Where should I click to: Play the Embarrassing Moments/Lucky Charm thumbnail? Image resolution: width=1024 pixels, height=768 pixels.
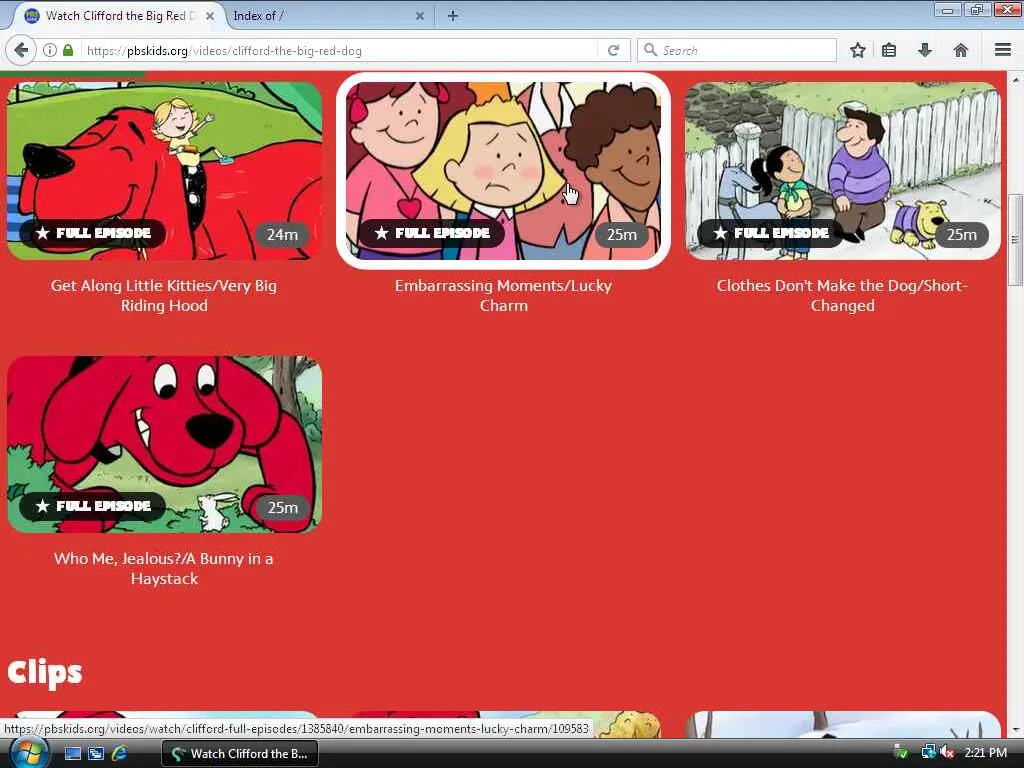(x=504, y=170)
